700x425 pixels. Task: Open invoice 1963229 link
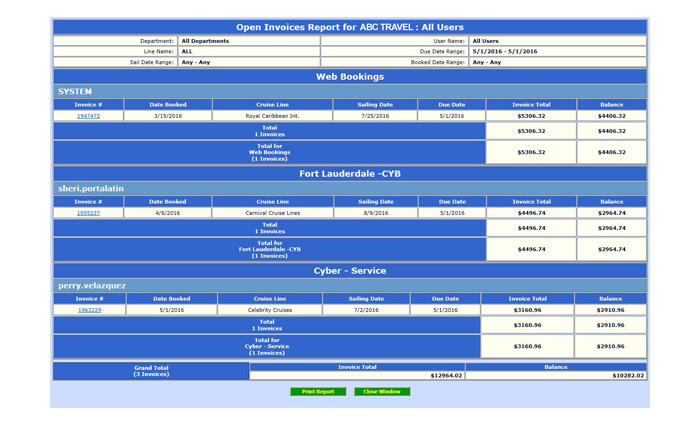[x=90, y=310]
